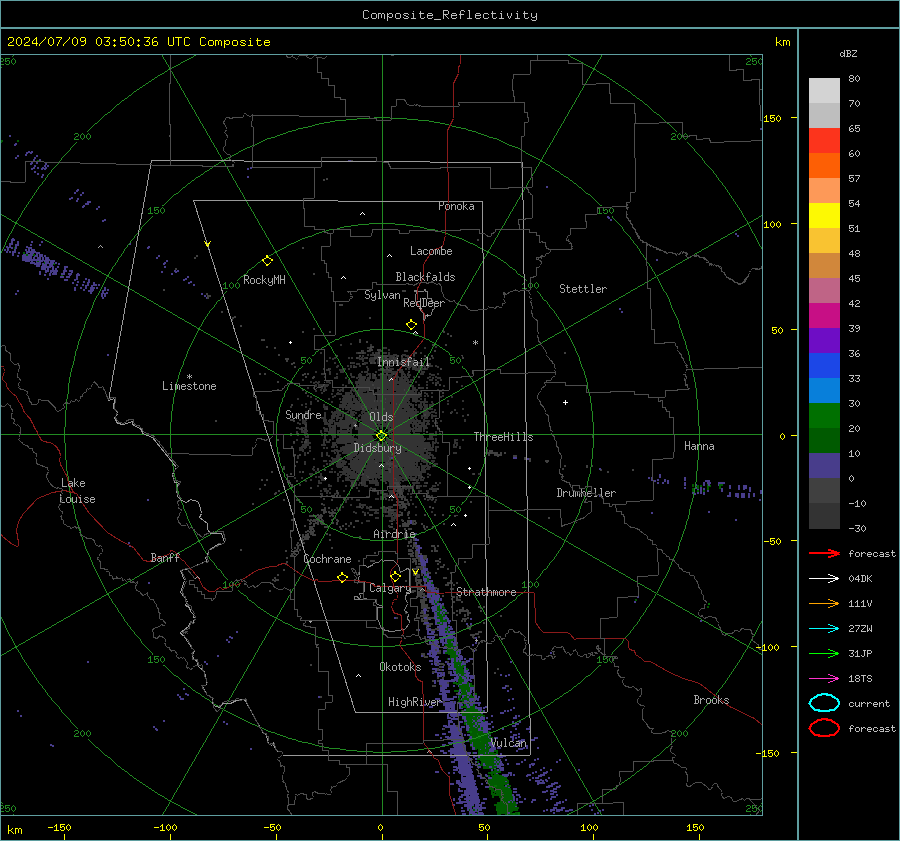This screenshot has height=841, width=900.
Task: Select the slate purple 10-0 dBZ swatch
Action: click(824, 466)
